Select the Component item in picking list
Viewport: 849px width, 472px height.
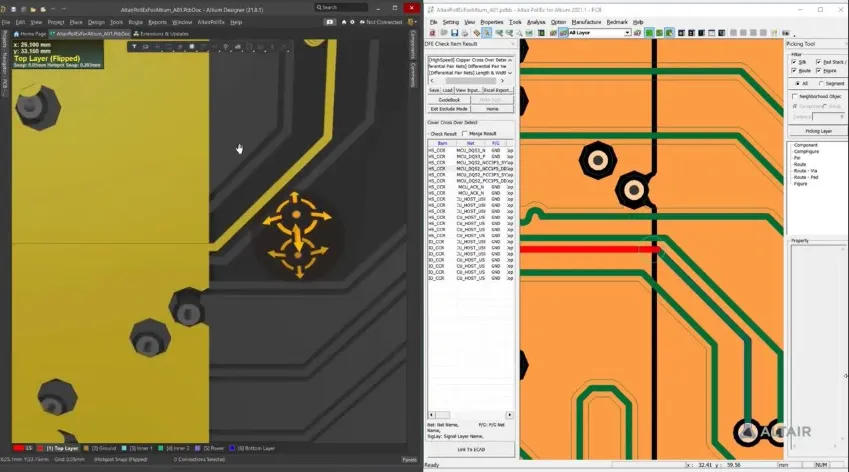(x=806, y=145)
